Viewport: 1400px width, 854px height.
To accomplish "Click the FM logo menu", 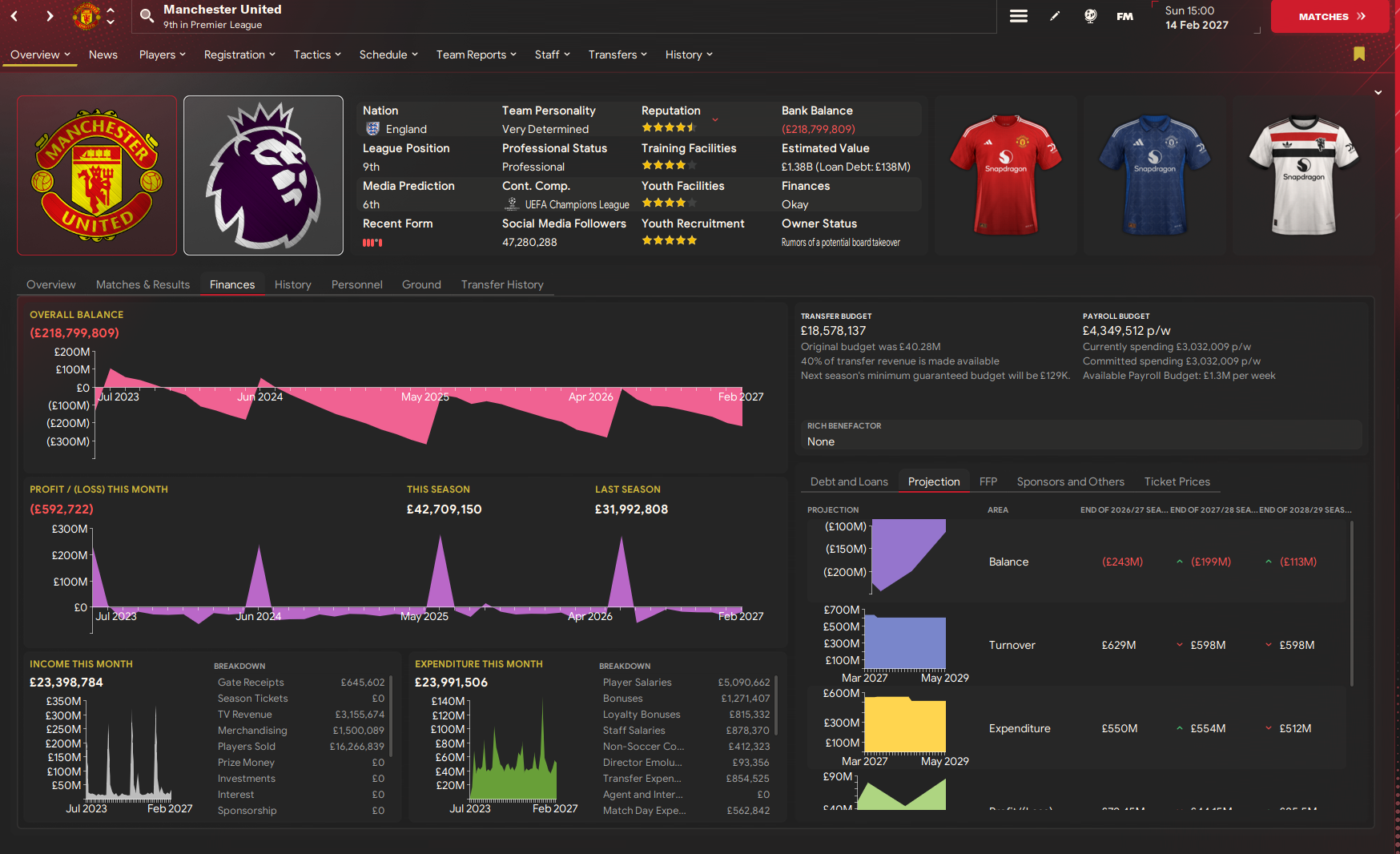I will point(1124,16).
